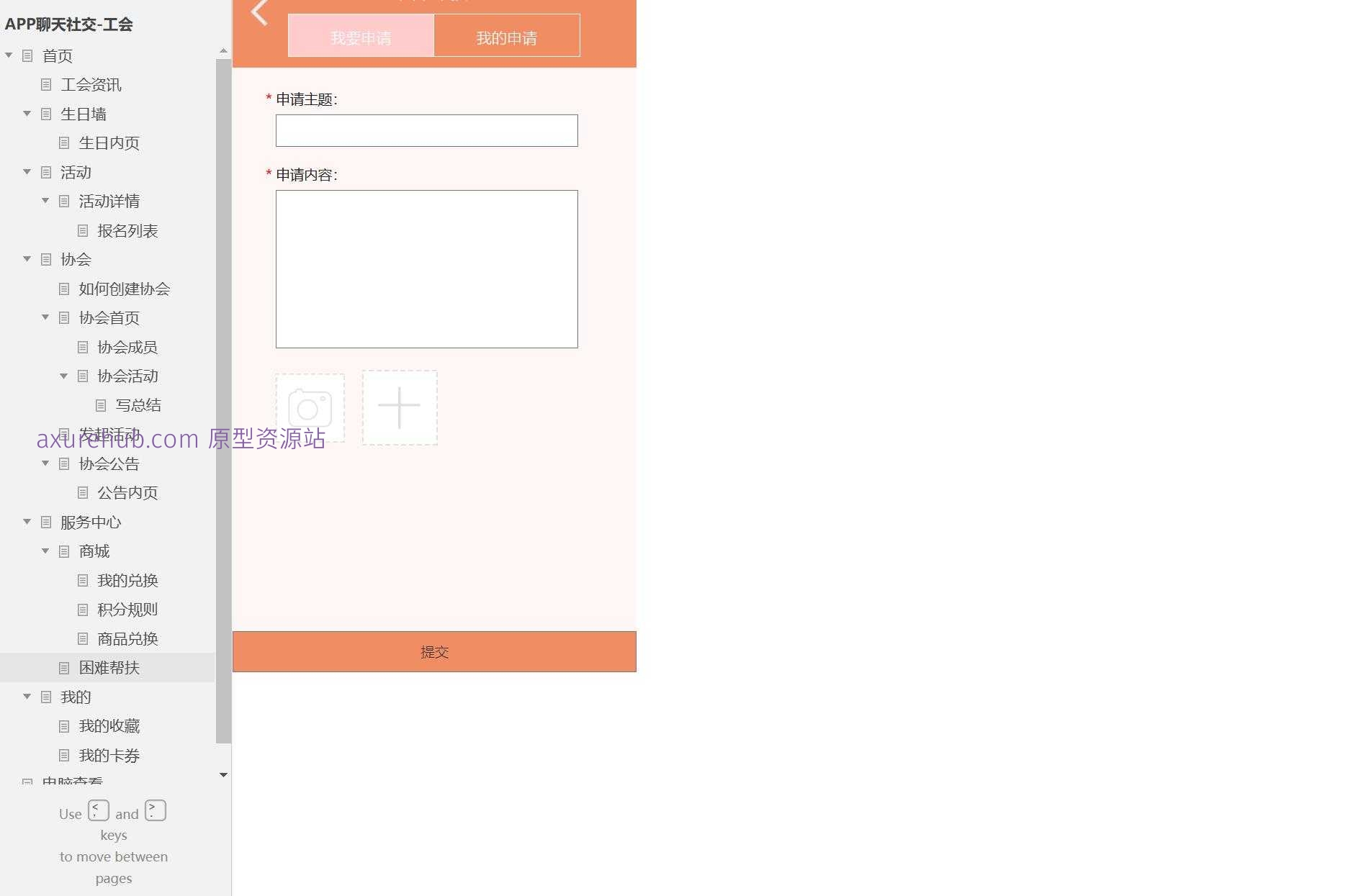1363x896 pixels.
Task: Click the plus icon to add attachment
Action: (400, 407)
